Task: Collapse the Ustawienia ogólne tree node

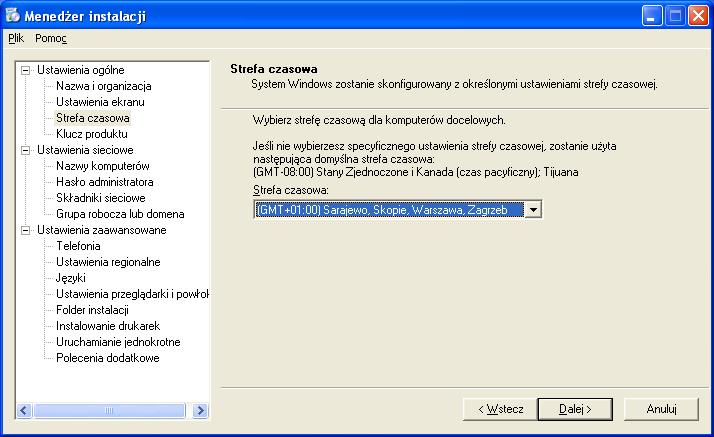Action: point(26,70)
